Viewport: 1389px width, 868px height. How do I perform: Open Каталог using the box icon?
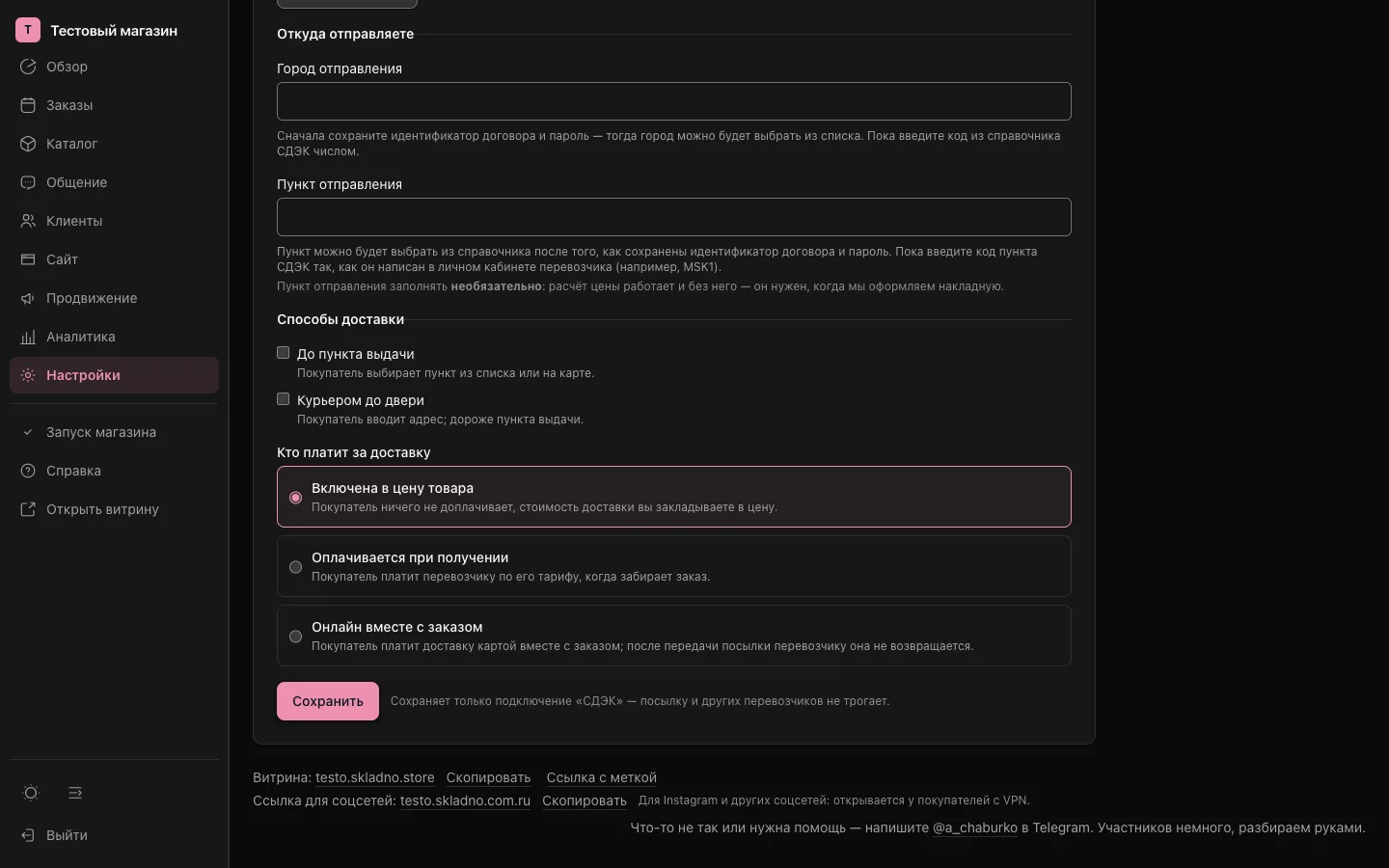28,144
